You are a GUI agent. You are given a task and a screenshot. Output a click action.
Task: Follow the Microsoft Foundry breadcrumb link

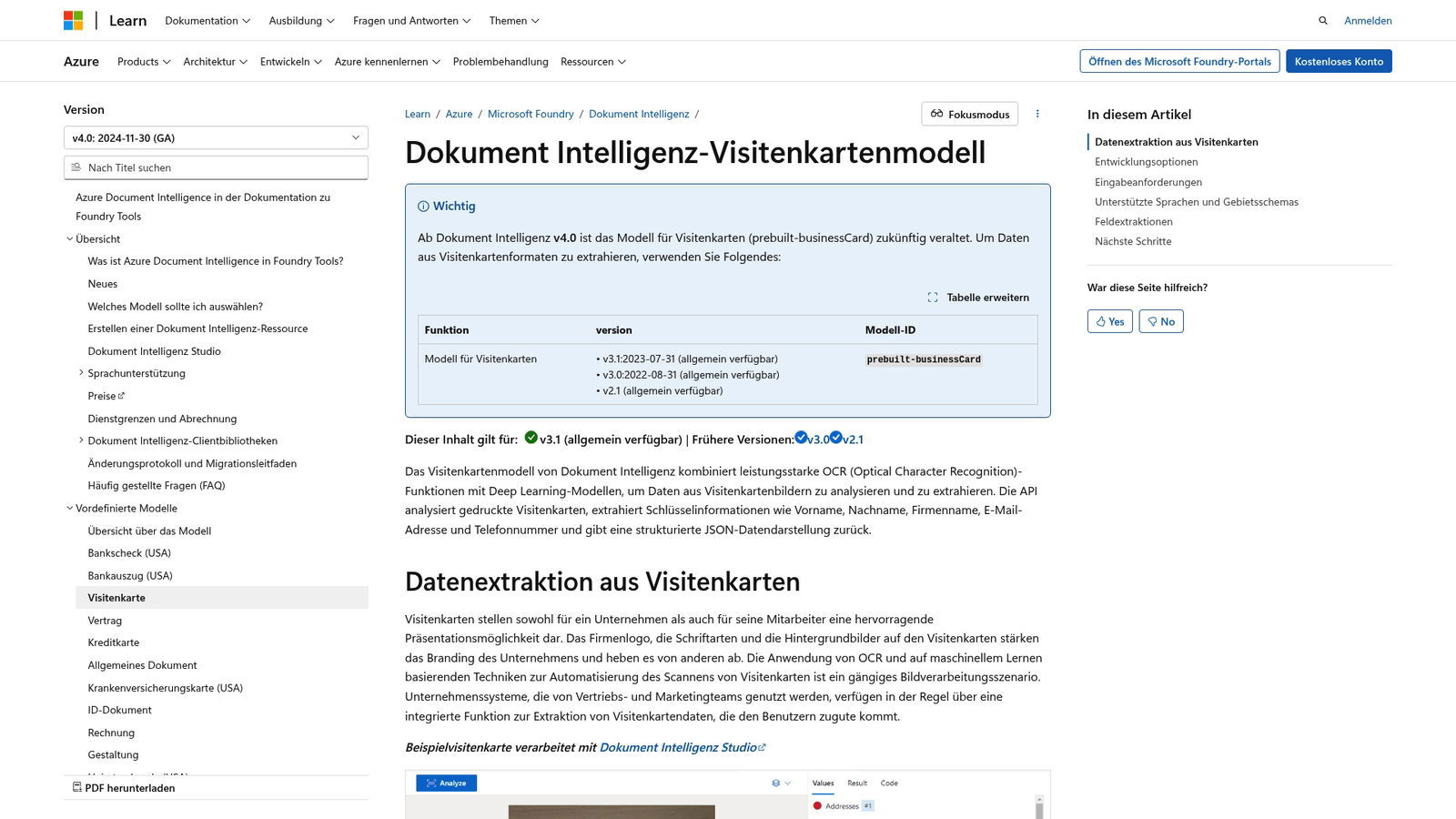click(x=531, y=114)
